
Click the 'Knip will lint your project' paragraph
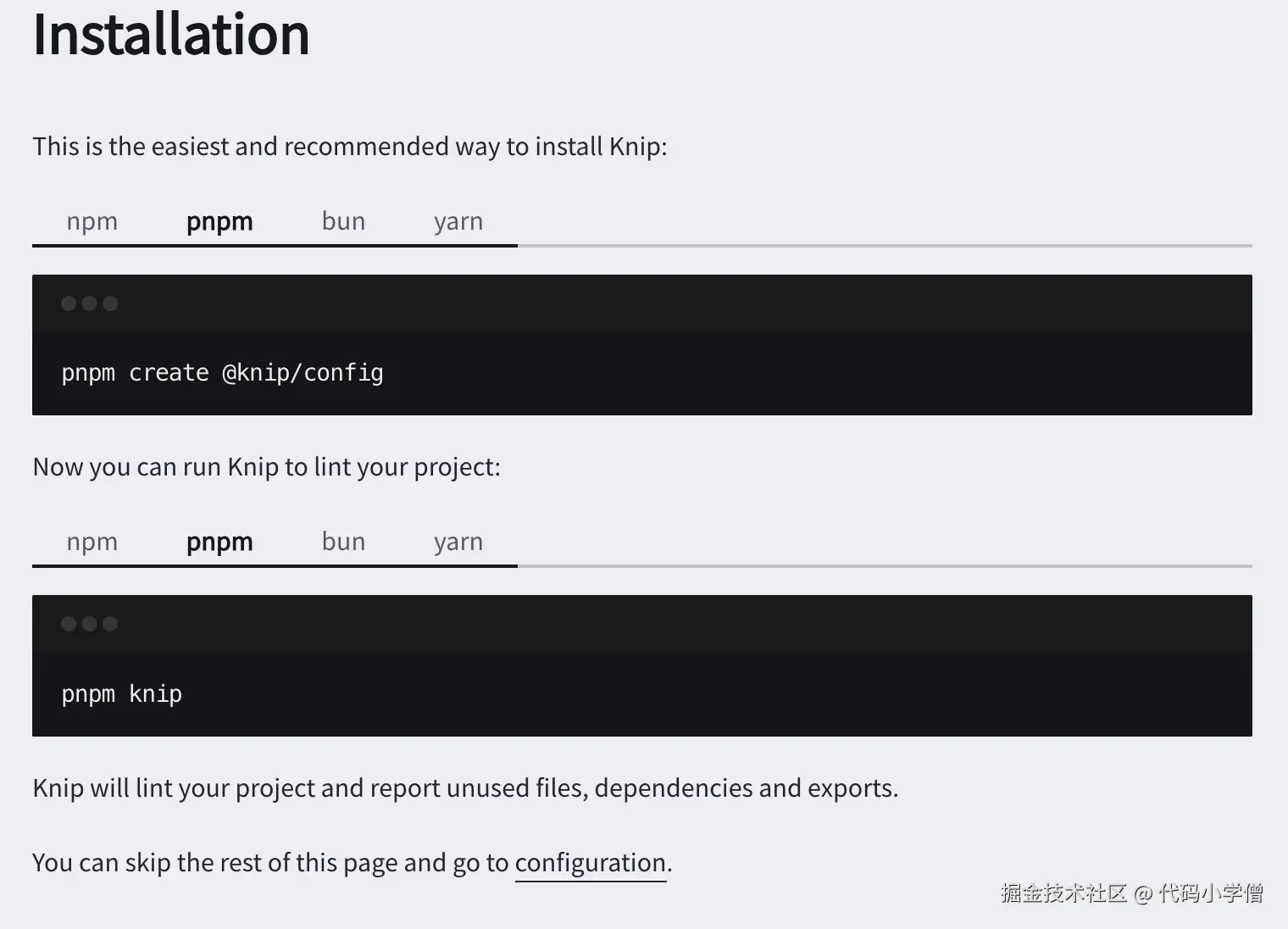pos(464,788)
